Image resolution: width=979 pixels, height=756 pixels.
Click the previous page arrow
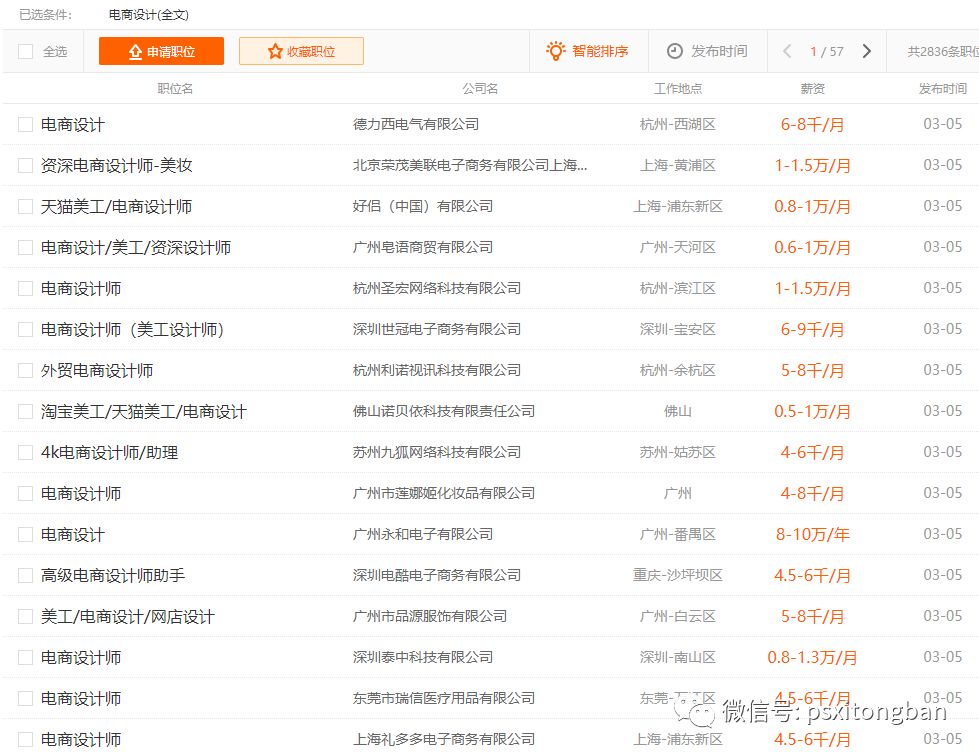(x=789, y=49)
